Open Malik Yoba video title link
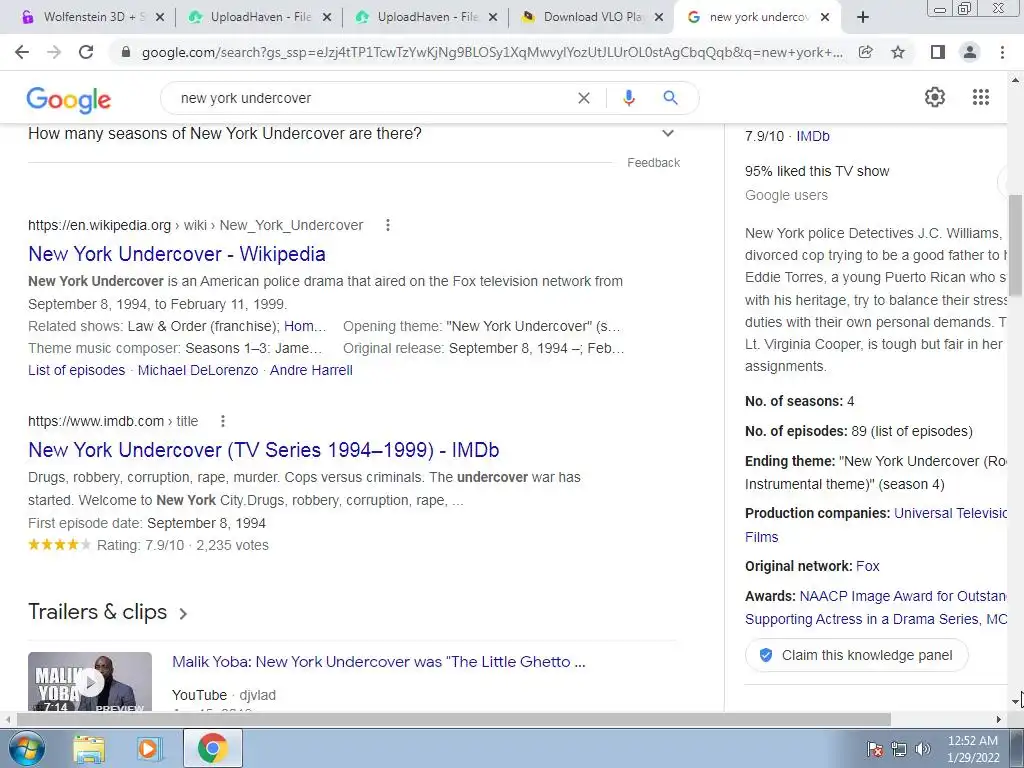Screen dimensions: 1024x768 [x=379, y=662]
